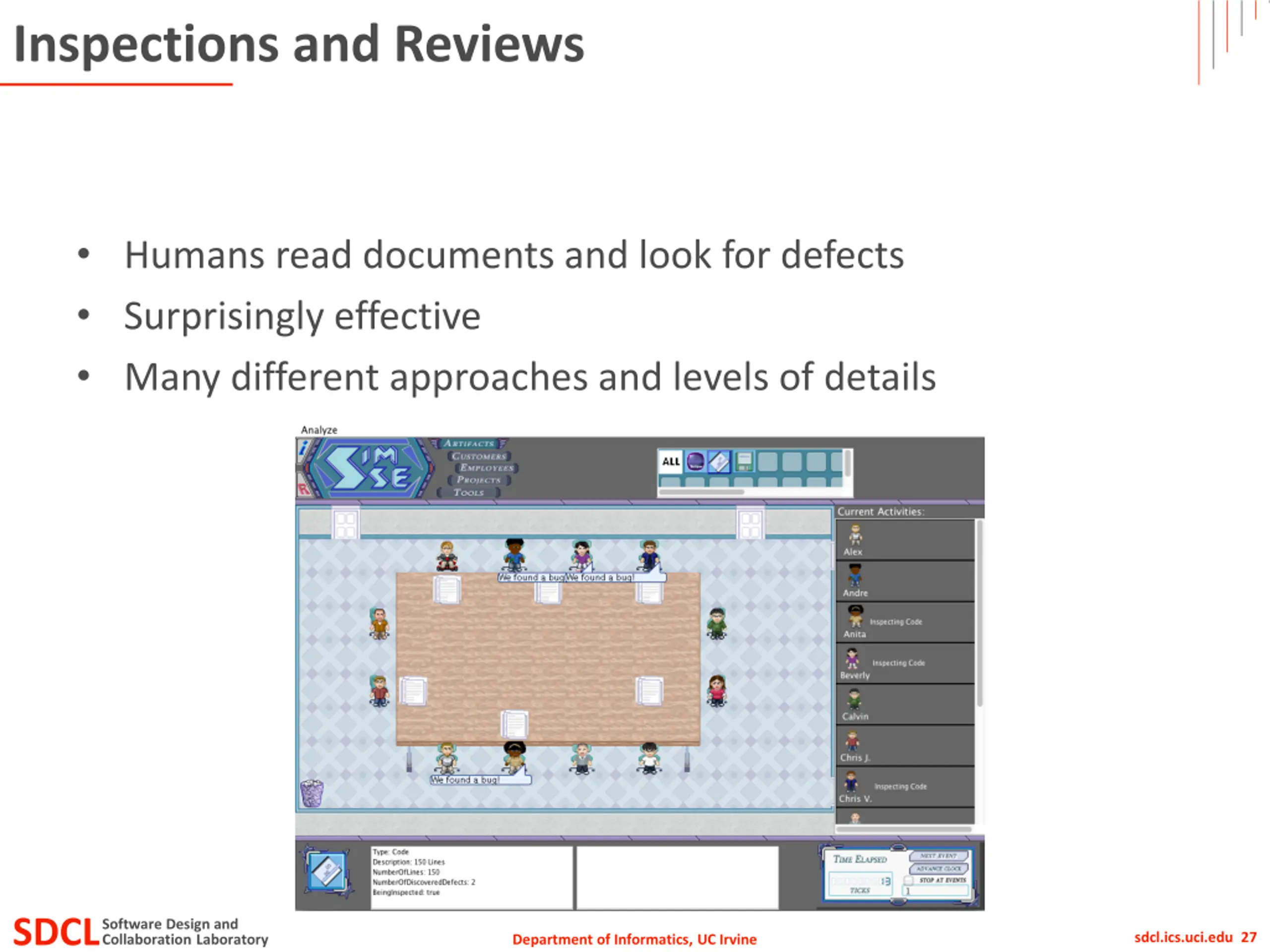Image resolution: width=1270 pixels, height=952 pixels.
Task: Open the Artifacts tab
Action: coord(469,444)
